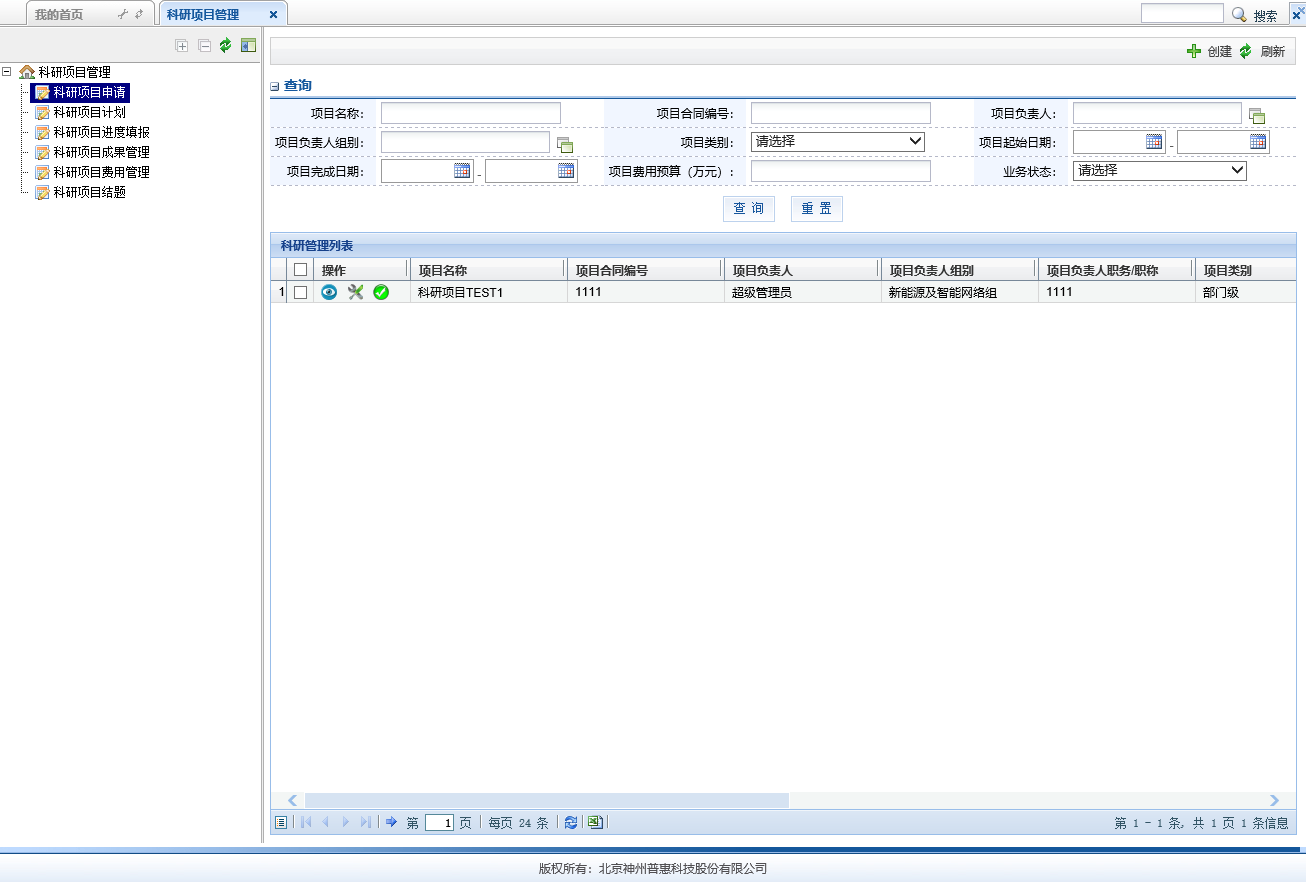Click the pin icon on 我的首页 tab
The image size is (1306, 882).
[x=139, y=14]
